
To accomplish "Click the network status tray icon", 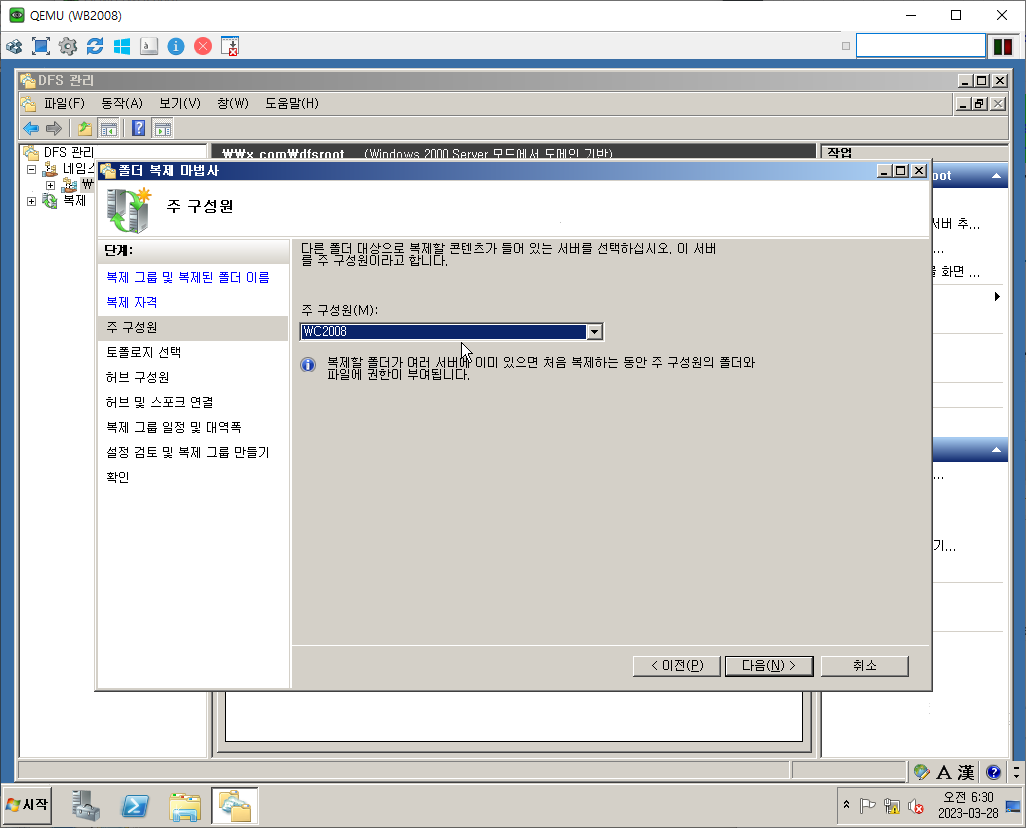I will coord(891,806).
